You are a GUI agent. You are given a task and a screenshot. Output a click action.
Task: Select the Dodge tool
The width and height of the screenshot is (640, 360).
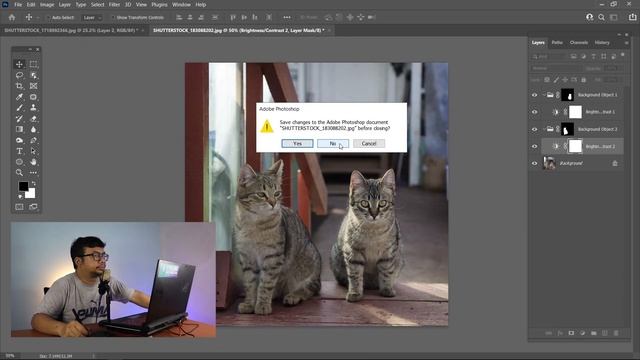point(19,140)
